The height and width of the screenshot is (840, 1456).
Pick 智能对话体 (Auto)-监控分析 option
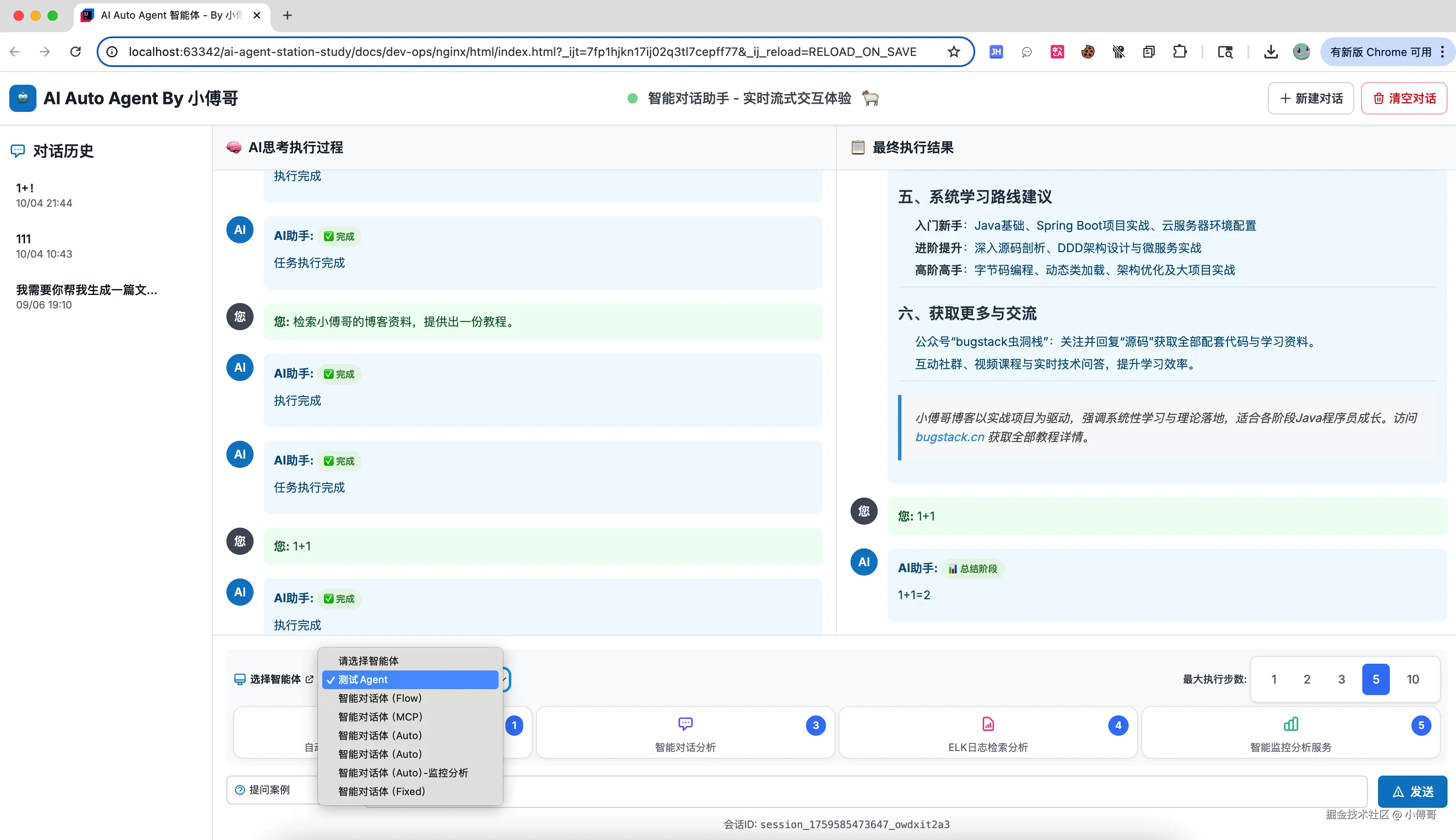(403, 773)
